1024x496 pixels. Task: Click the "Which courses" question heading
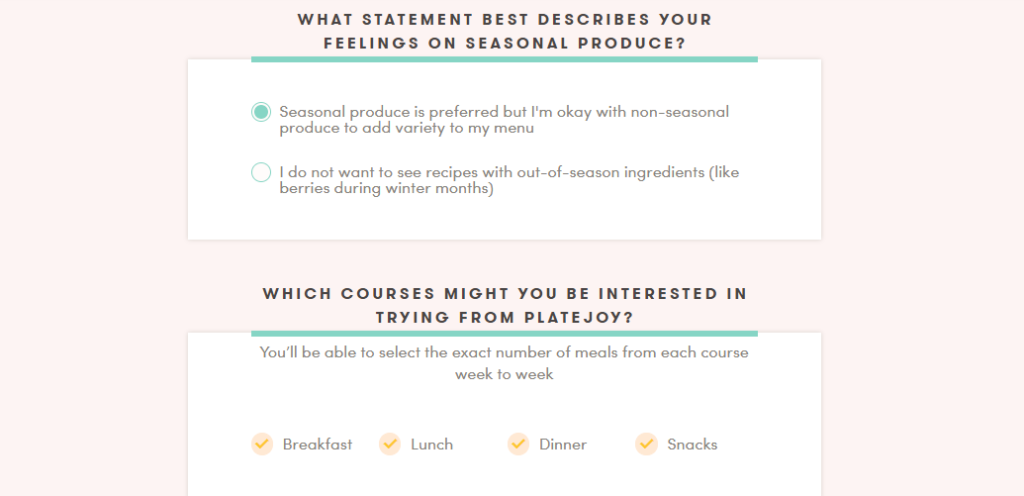tap(505, 305)
